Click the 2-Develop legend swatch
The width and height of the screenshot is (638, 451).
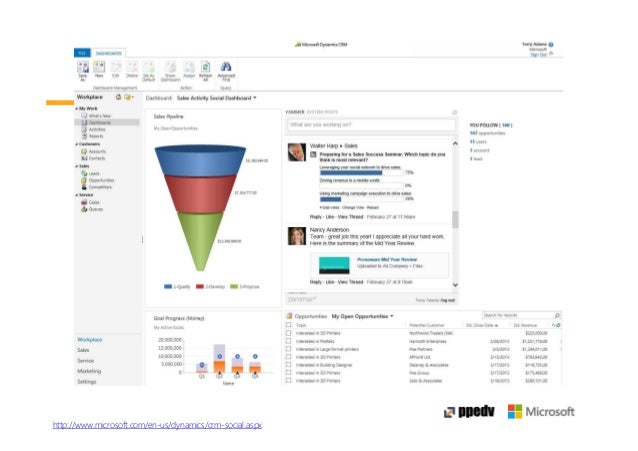[200, 287]
